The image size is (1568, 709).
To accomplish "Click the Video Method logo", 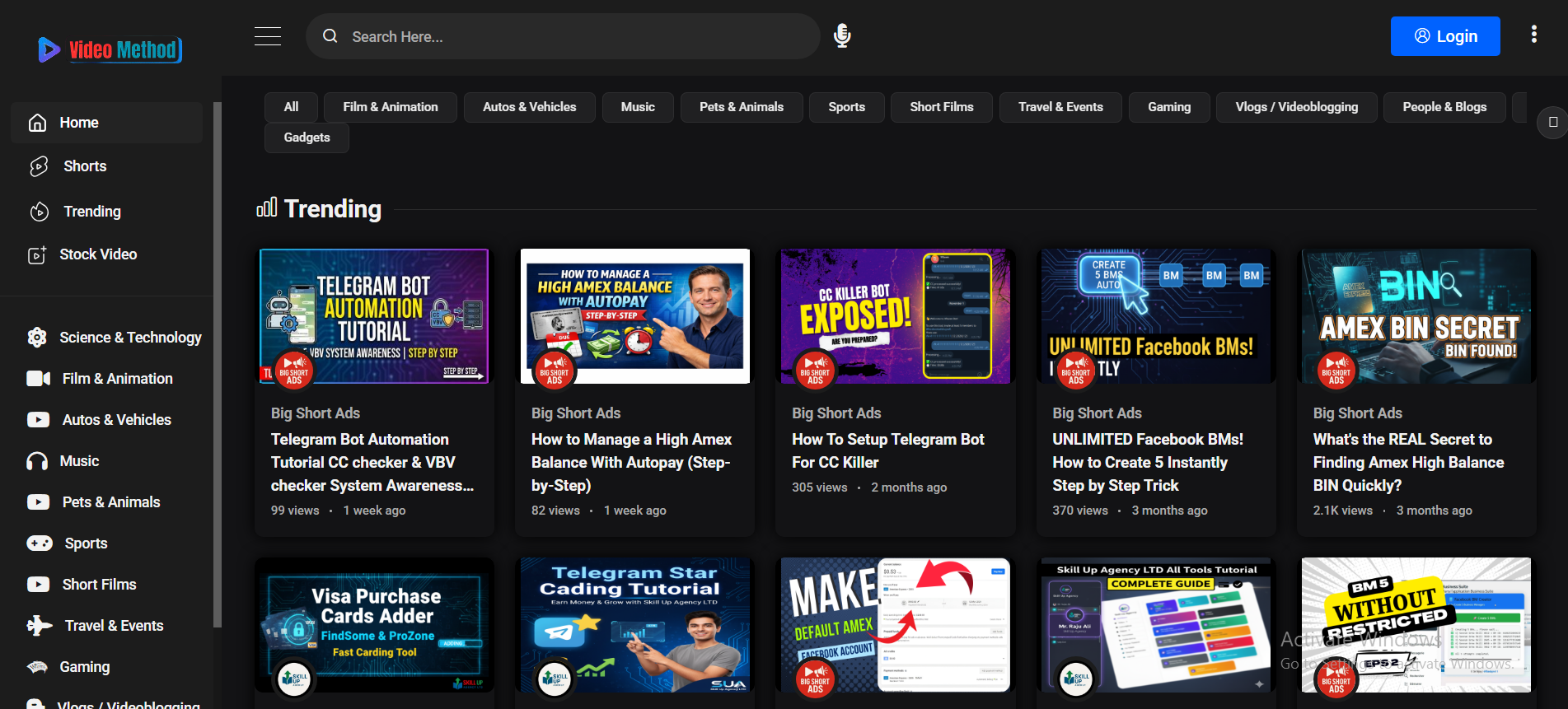I will pos(110,49).
